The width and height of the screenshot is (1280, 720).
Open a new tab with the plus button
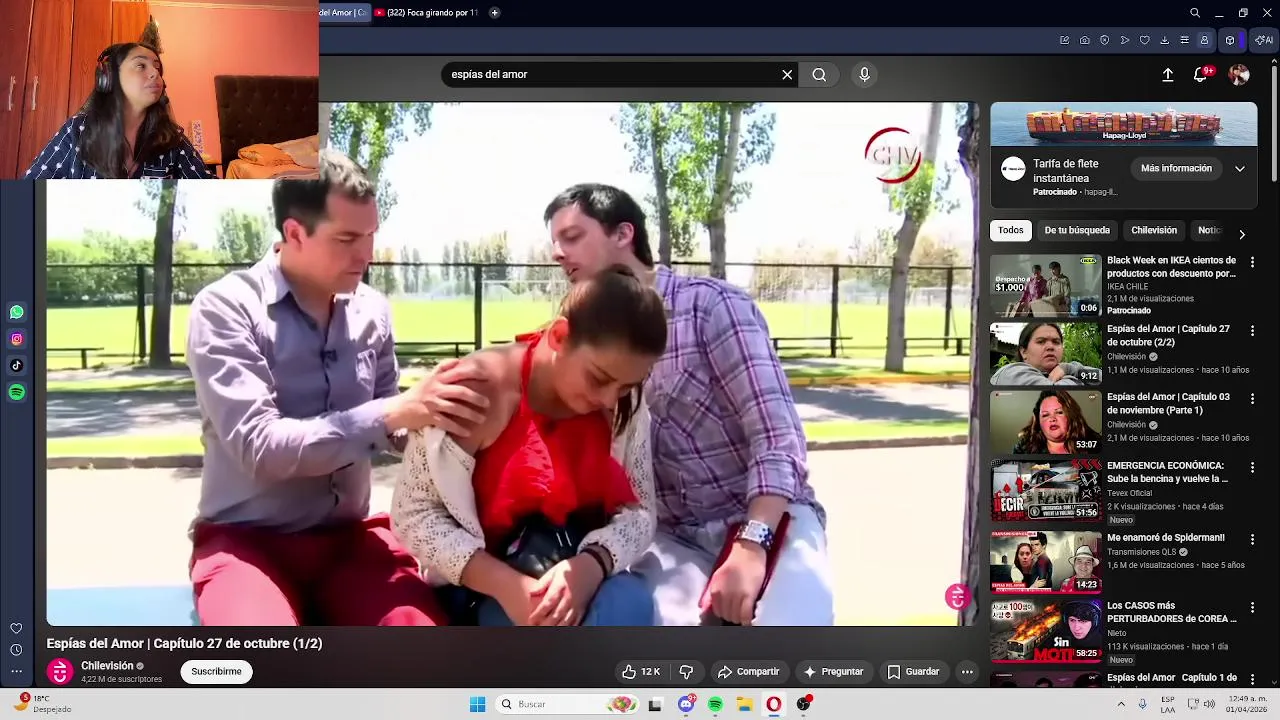[x=494, y=13]
